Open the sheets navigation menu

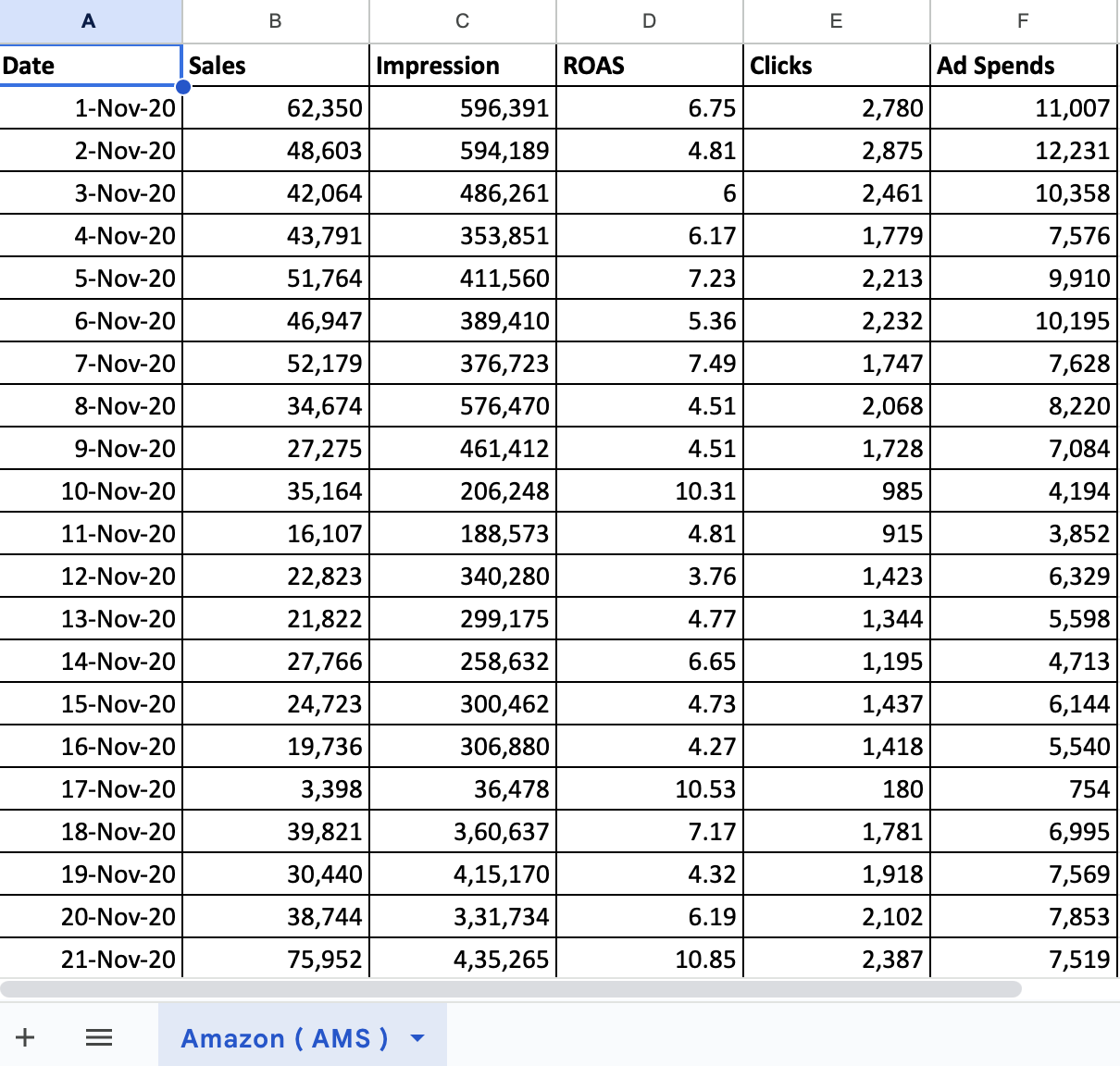98,1037
